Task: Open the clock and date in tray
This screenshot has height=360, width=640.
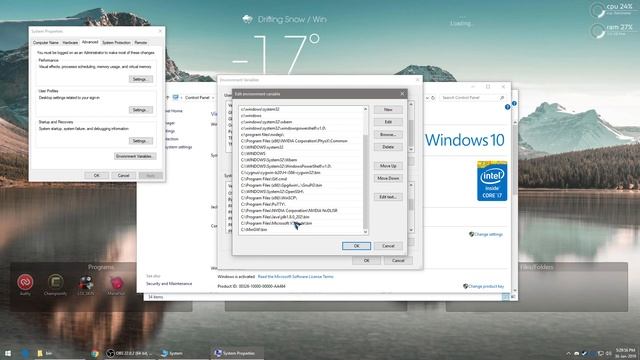Action: pyautogui.click(x=625, y=353)
